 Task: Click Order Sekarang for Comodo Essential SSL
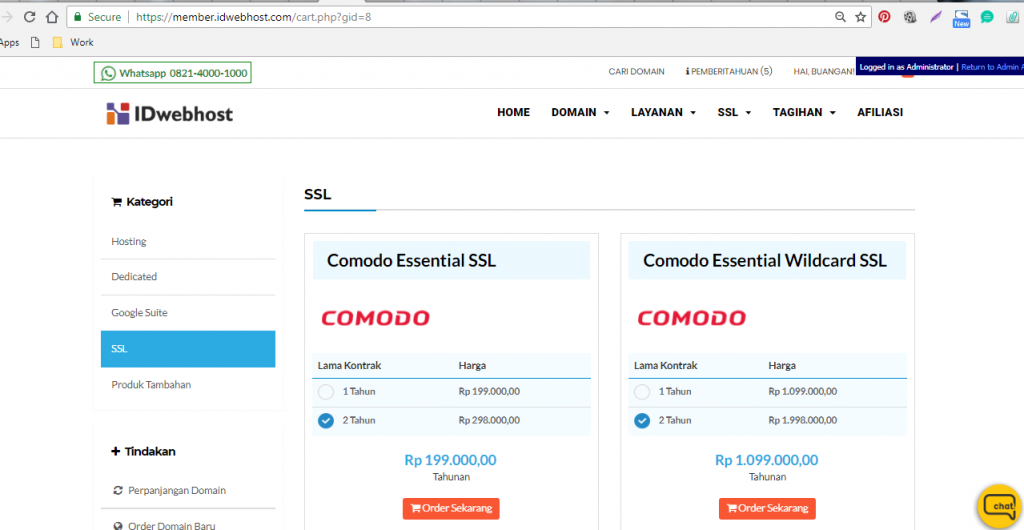pos(451,508)
